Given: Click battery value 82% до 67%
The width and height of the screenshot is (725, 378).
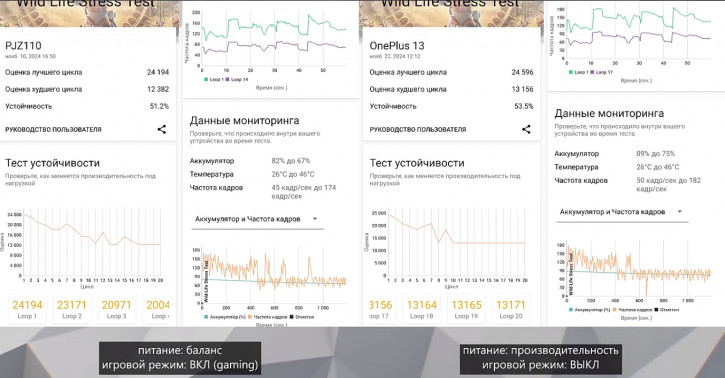Looking at the screenshot, I should 291,161.
